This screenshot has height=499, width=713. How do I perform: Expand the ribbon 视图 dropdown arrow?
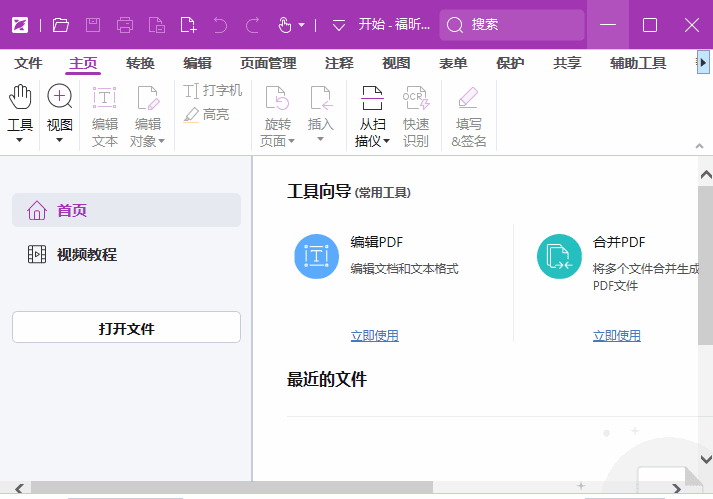tap(60, 140)
